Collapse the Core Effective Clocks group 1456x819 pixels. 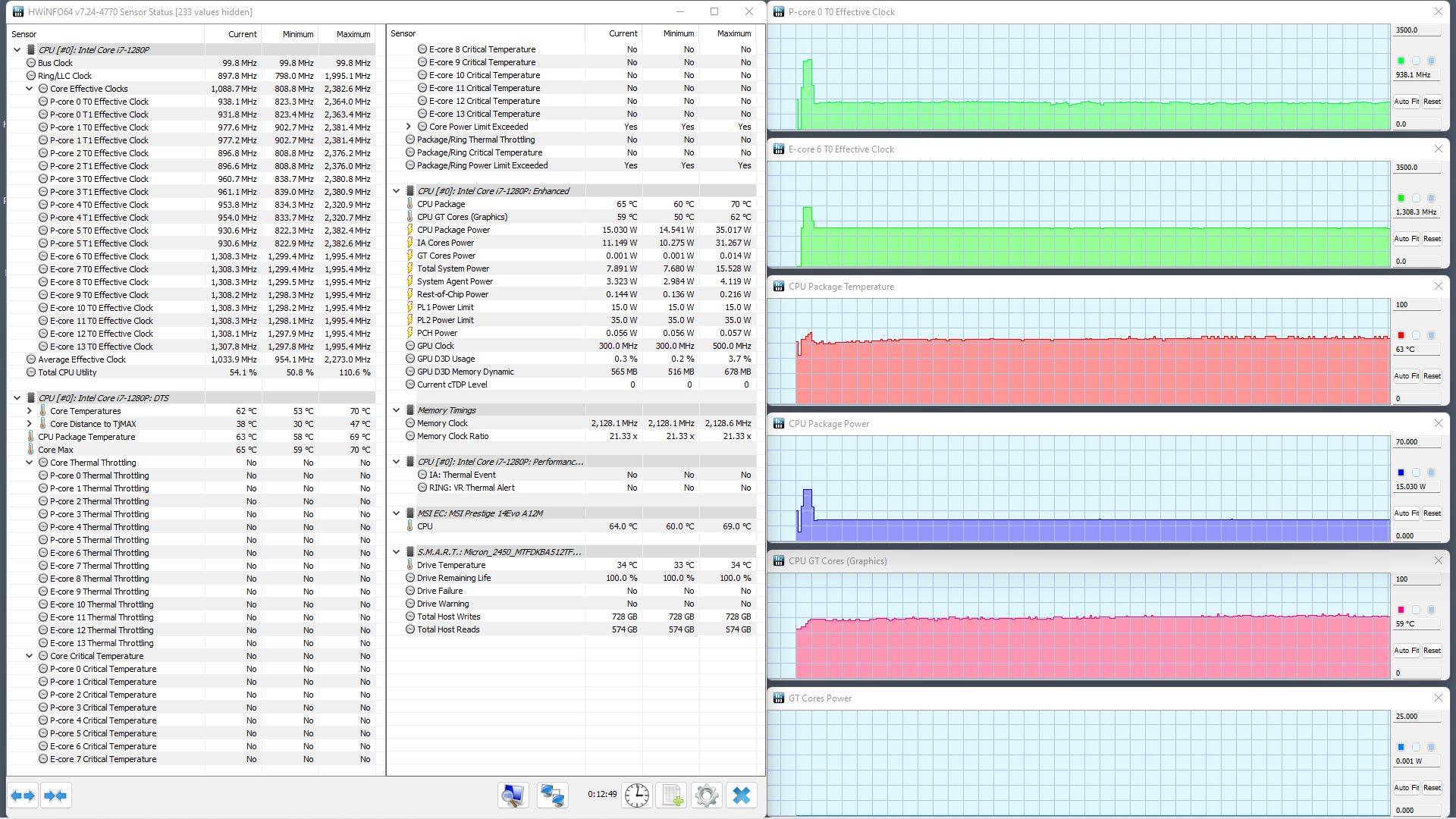[x=30, y=89]
